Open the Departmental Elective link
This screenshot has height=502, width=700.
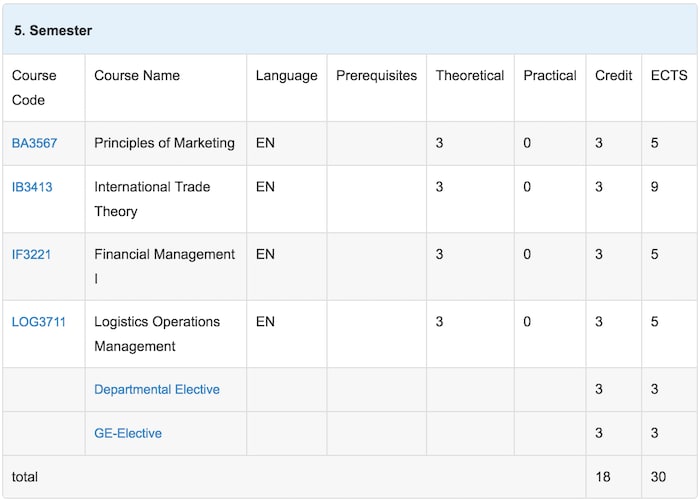(157, 389)
